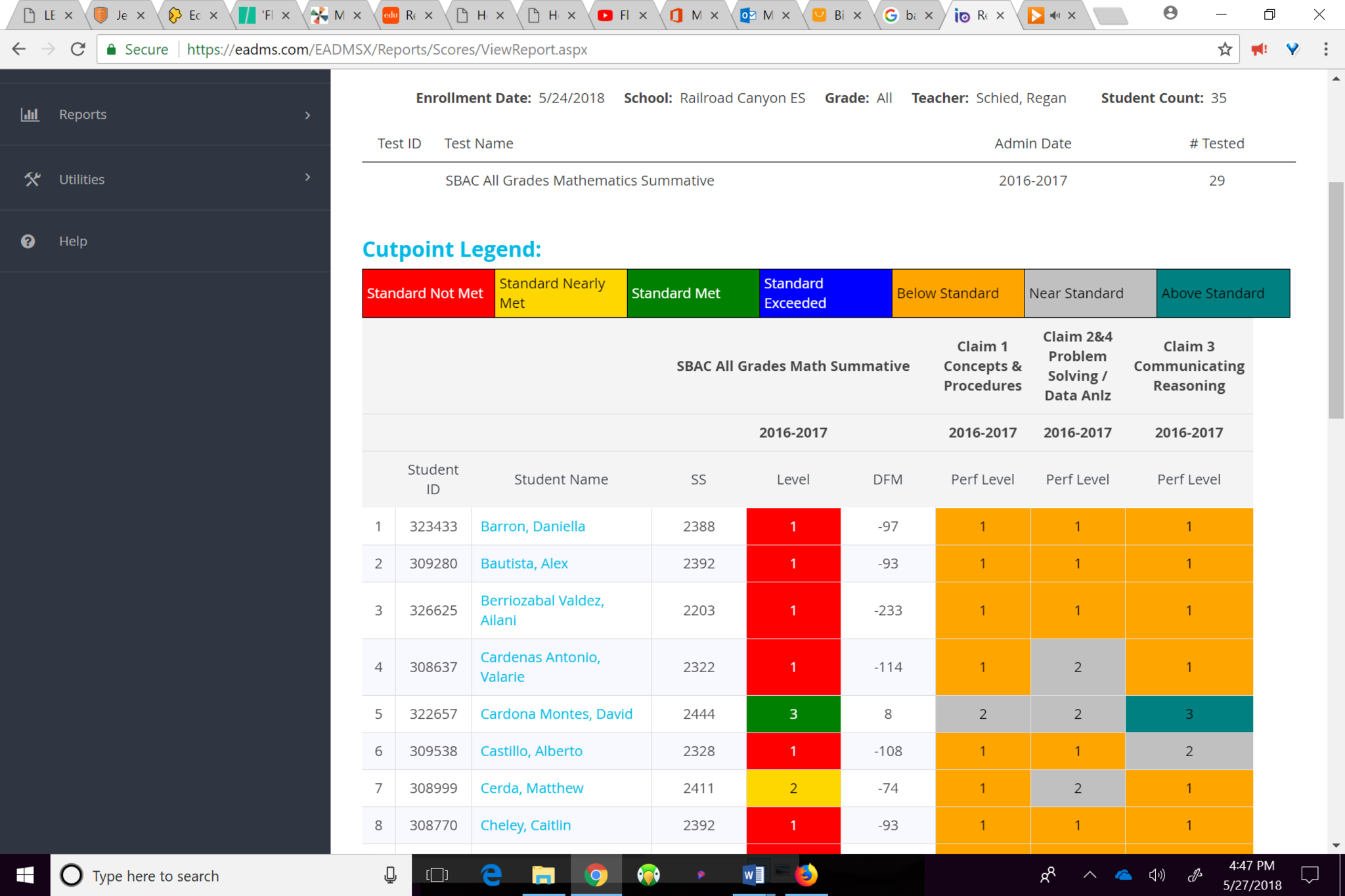The image size is (1345, 896).
Task: Open Chrome three-dot menu
Action: (1325, 50)
